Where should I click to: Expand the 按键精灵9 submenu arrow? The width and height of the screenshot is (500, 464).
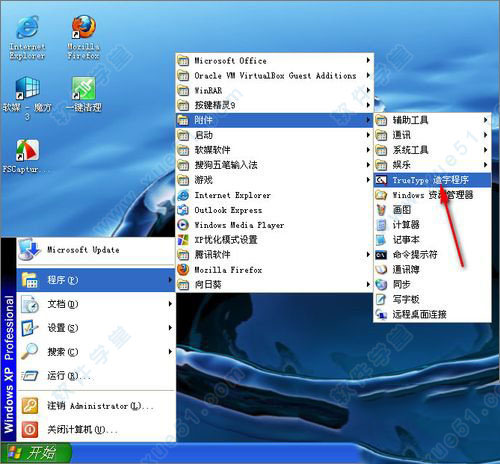pyautogui.click(x=368, y=105)
